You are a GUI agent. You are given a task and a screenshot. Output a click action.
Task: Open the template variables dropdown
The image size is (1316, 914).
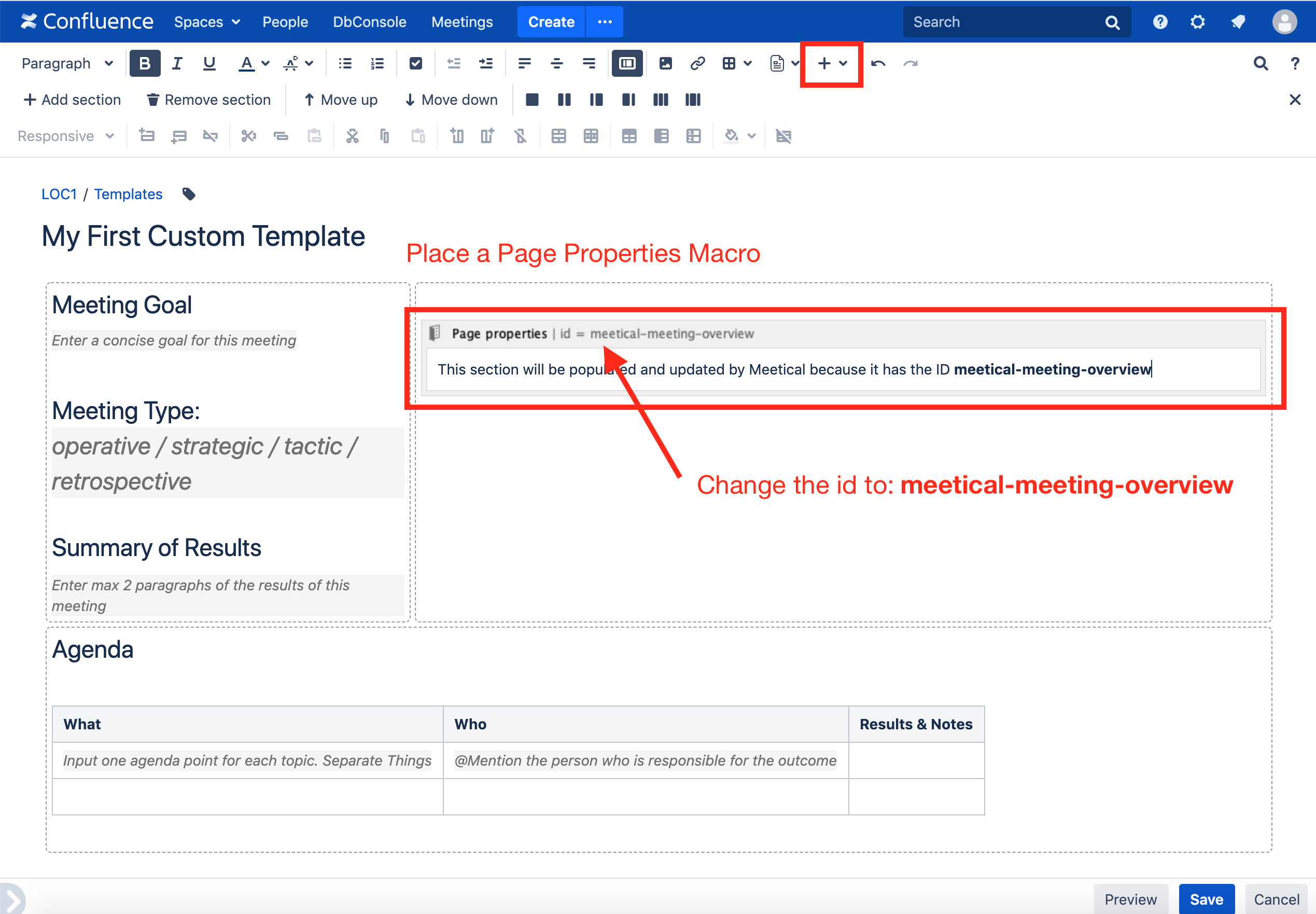(784, 63)
